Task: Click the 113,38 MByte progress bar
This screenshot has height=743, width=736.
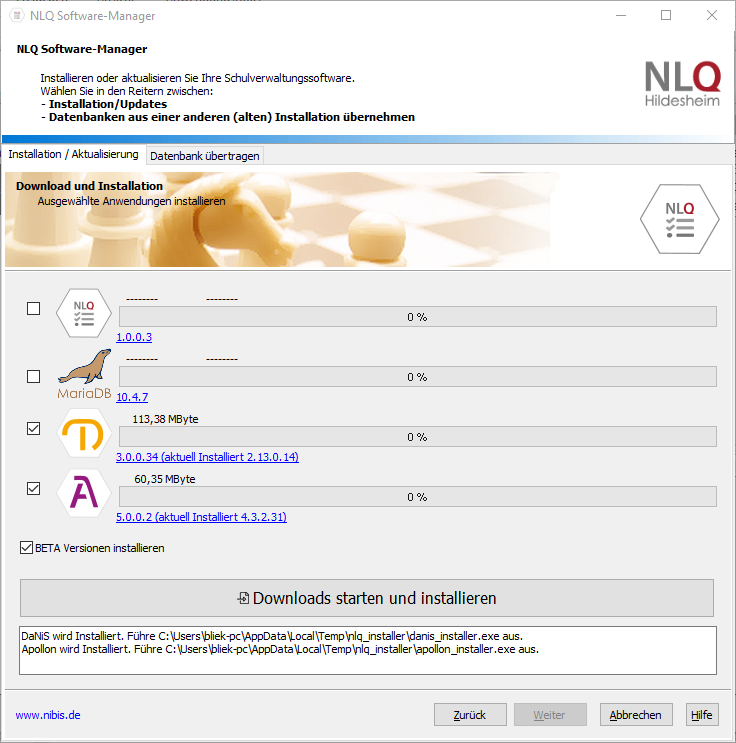Action: click(x=418, y=436)
